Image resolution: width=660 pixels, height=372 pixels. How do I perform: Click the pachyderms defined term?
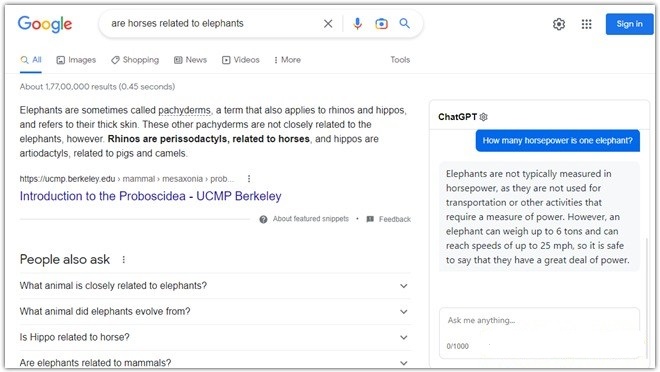184,110
